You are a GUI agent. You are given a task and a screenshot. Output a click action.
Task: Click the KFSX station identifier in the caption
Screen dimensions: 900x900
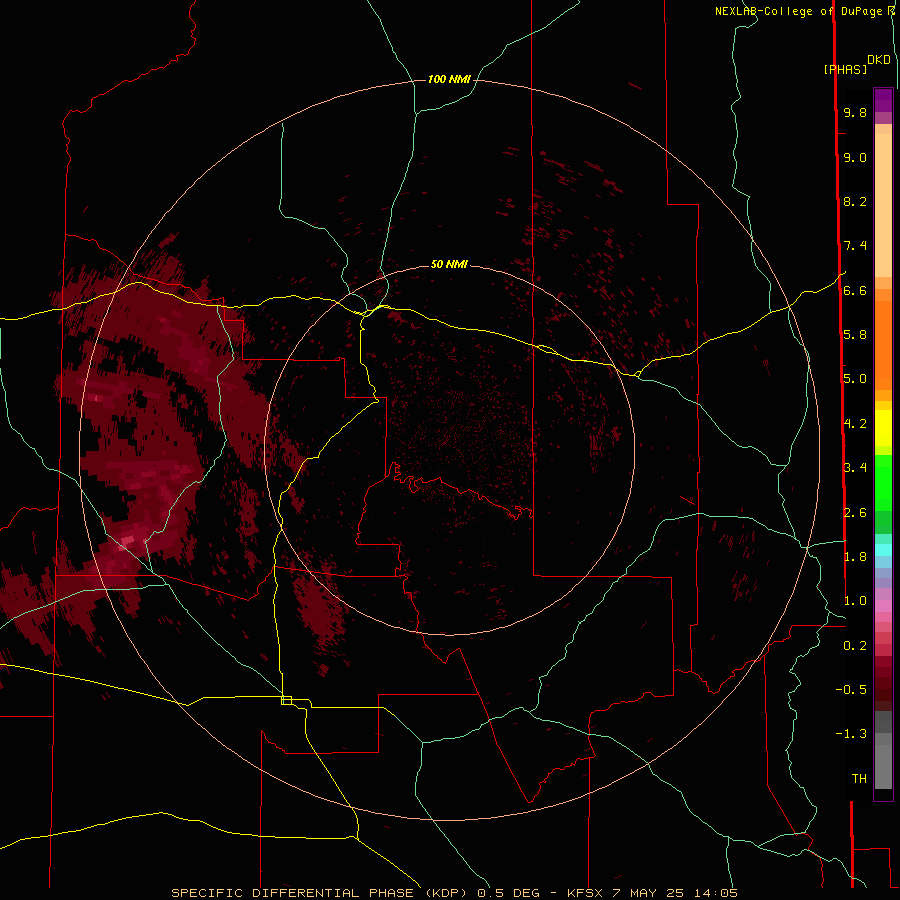tap(585, 893)
